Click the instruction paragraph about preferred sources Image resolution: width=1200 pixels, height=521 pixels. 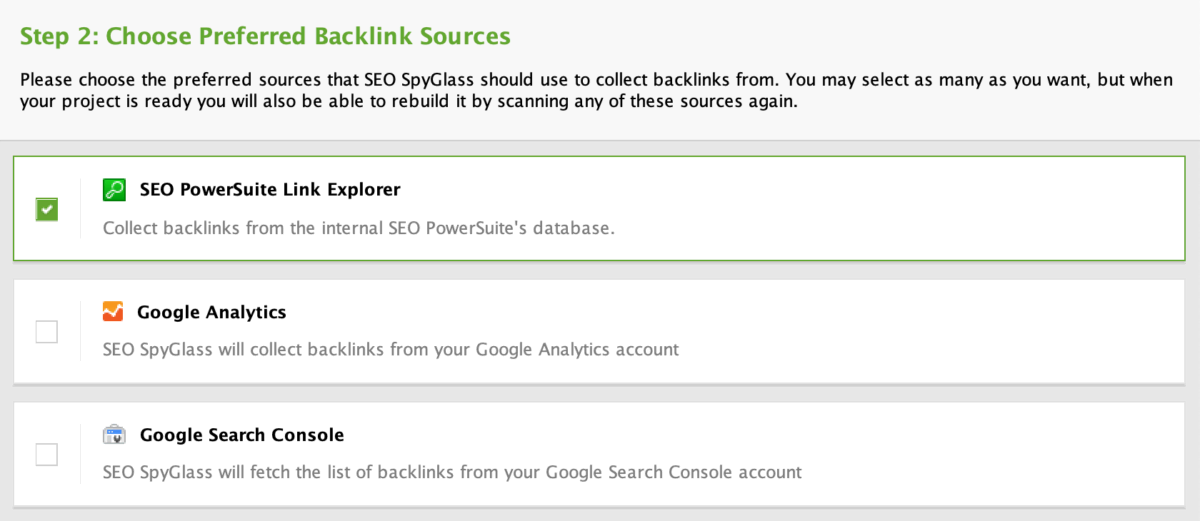(596, 92)
